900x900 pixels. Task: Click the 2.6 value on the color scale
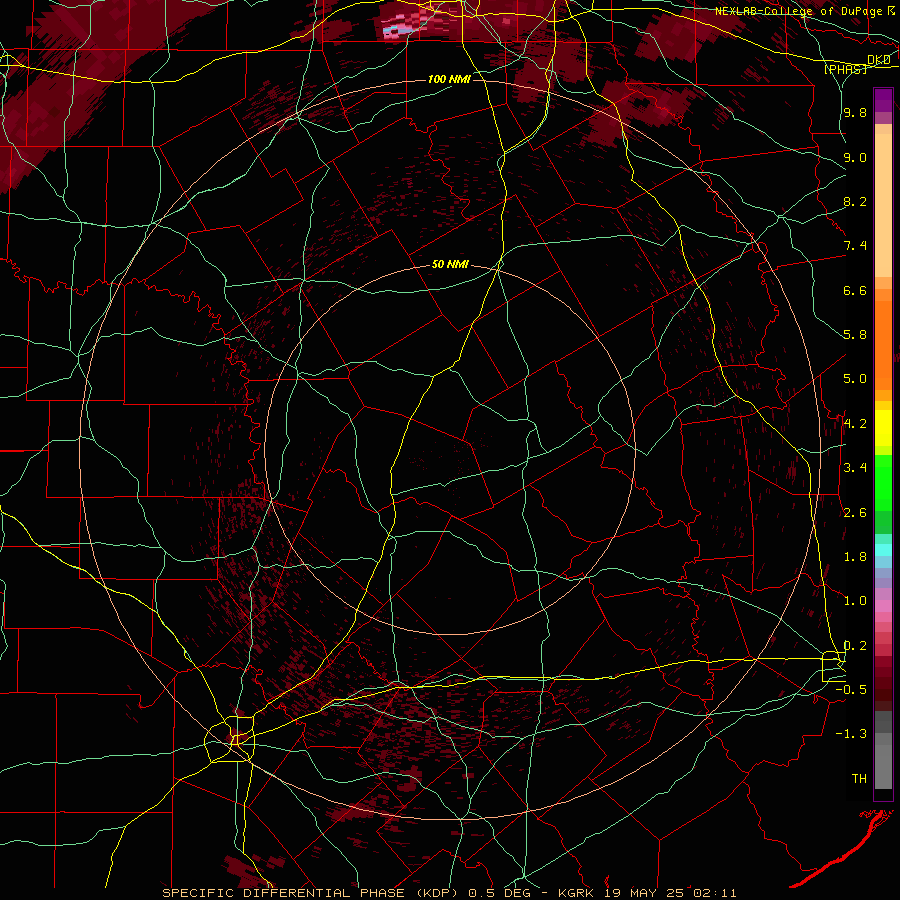(855, 513)
